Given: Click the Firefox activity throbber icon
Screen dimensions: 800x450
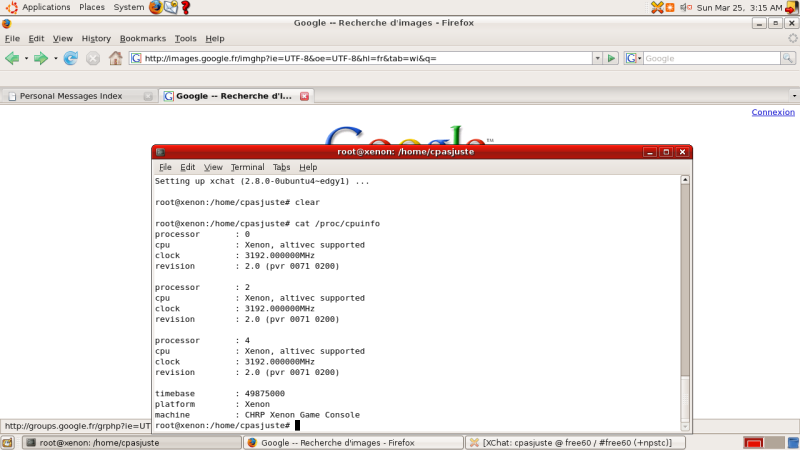Looking at the screenshot, I should click(792, 38).
